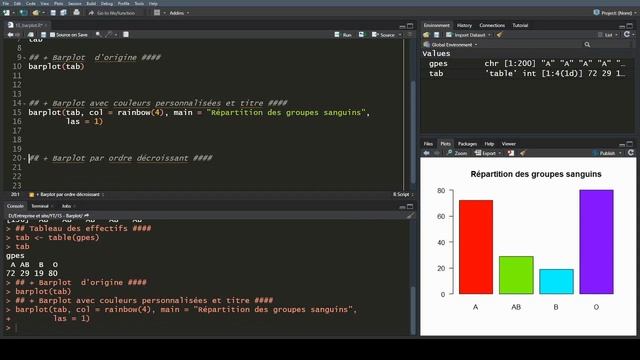Save all open documents

click(x=63, y=13)
